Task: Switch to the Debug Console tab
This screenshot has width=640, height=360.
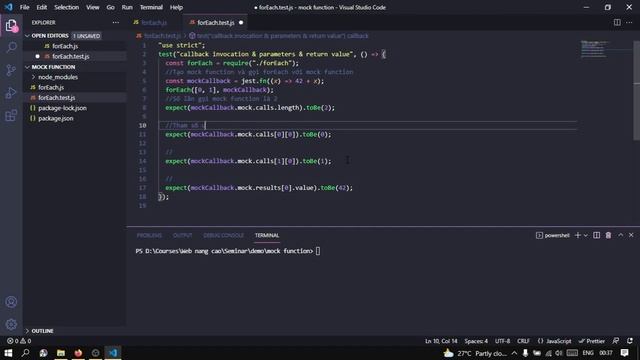Action: click(223, 235)
